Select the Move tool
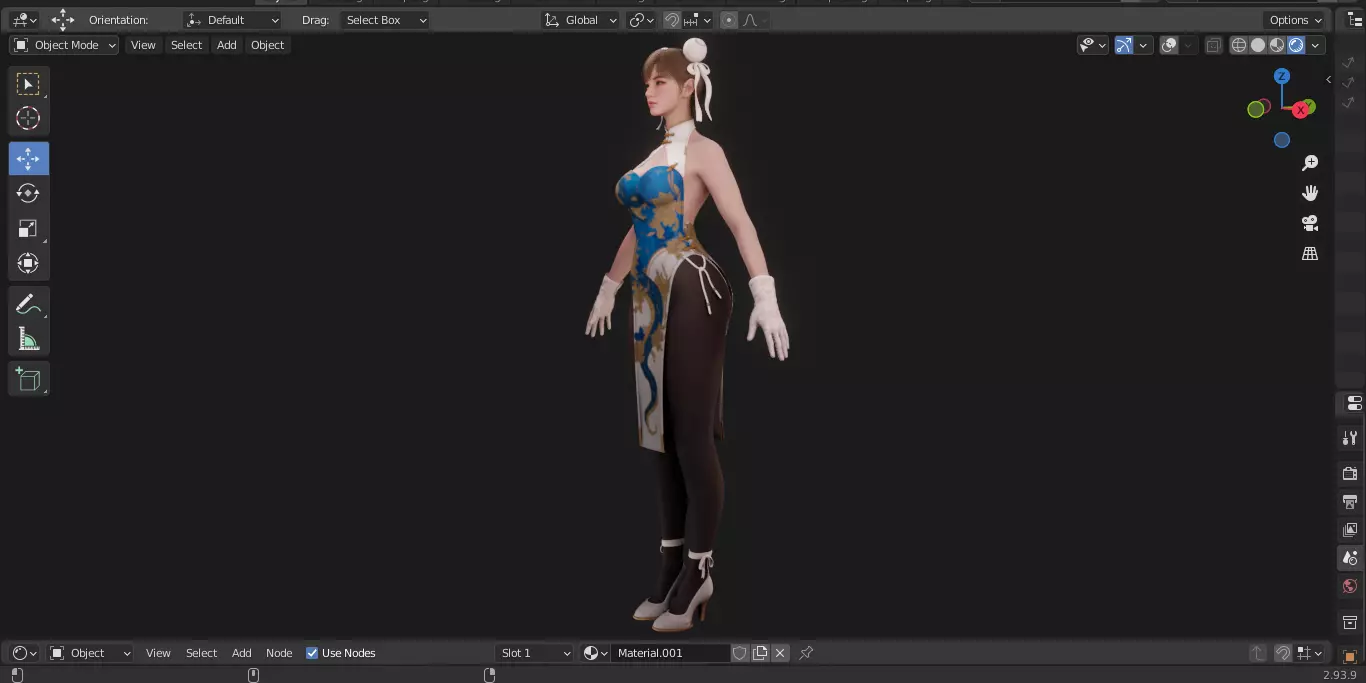Image resolution: width=1366 pixels, height=683 pixels. (x=28, y=159)
